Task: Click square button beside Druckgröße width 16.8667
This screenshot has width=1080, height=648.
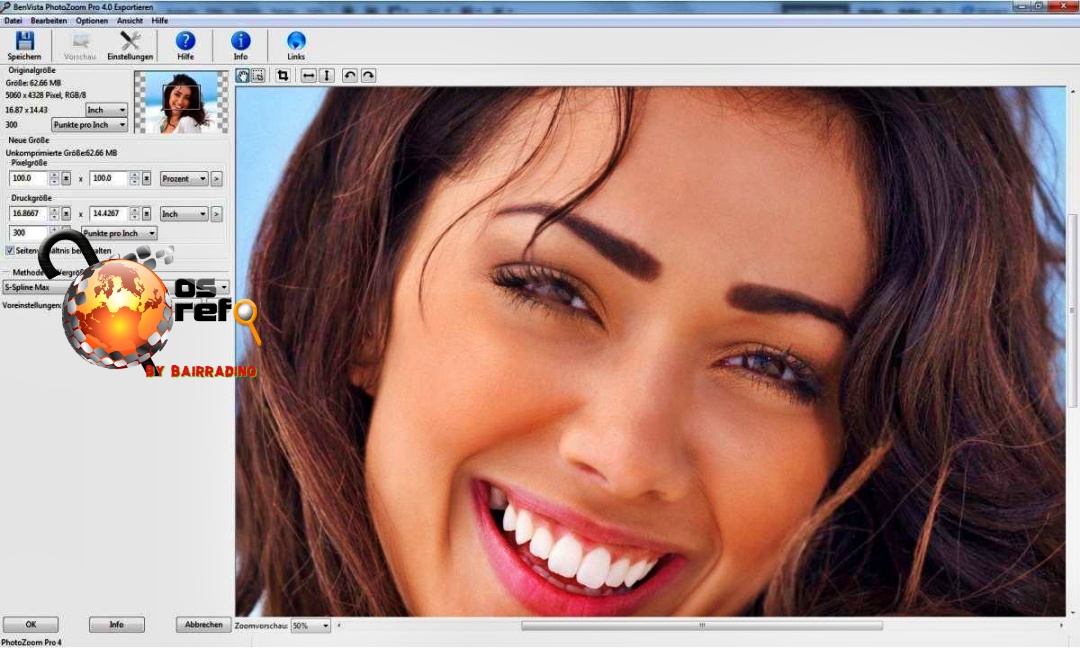Action: (x=66, y=214)
